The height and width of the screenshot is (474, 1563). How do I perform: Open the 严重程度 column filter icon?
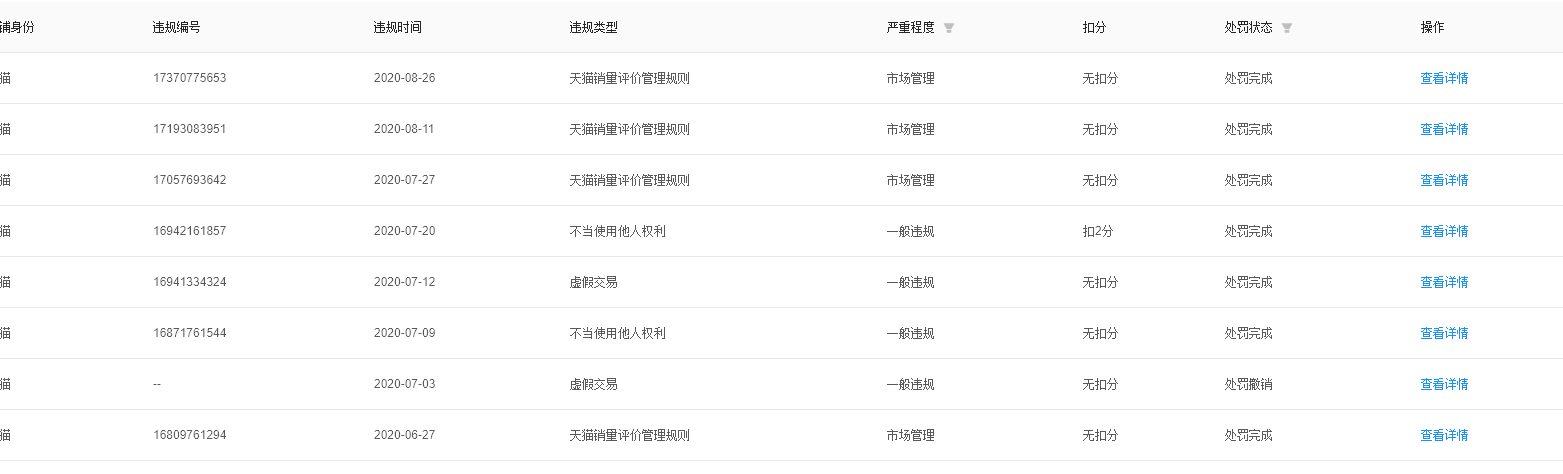click(x=949, y=28)
